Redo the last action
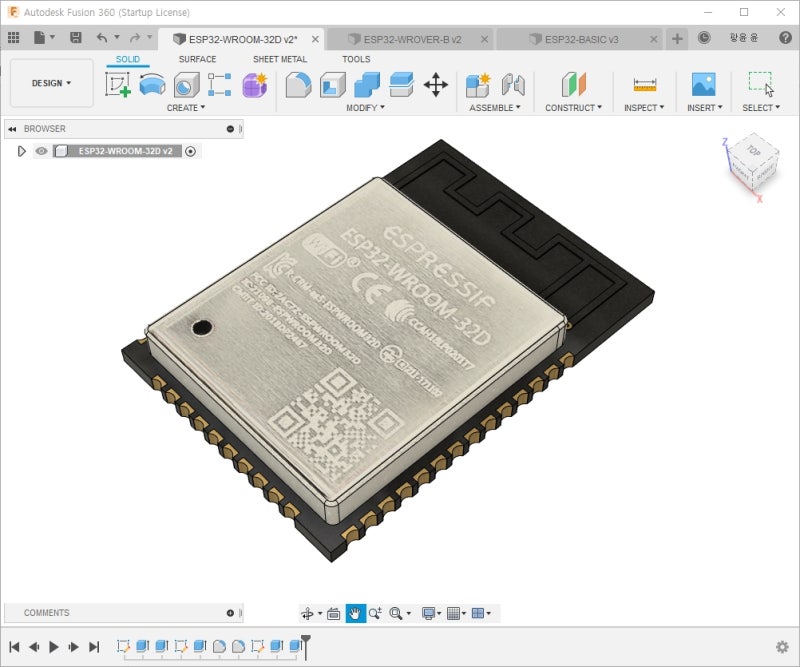This screenshot has width=800, height=667. tap(135, 37)
